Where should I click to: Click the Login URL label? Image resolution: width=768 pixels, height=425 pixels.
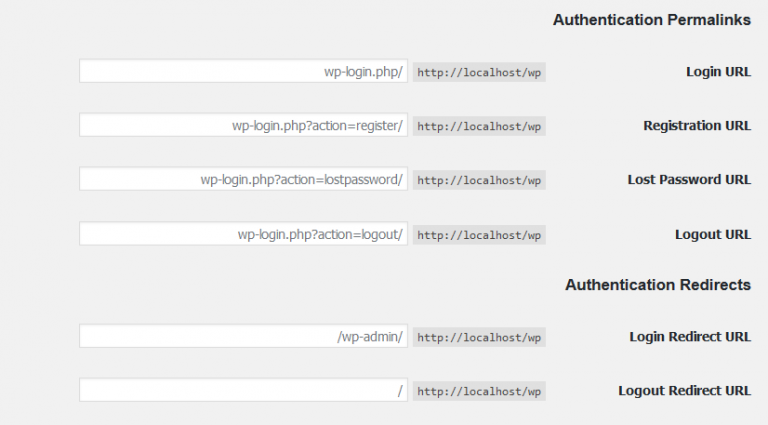[718, 72]
